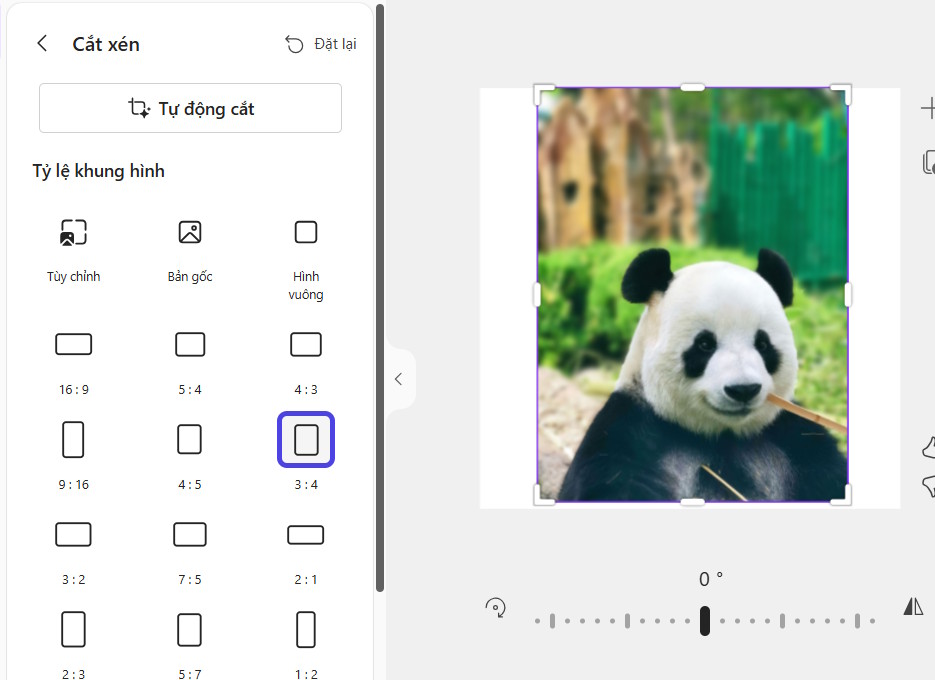Open the image gallery icon on right edge
935x680 pixels.
click(929, 160)
